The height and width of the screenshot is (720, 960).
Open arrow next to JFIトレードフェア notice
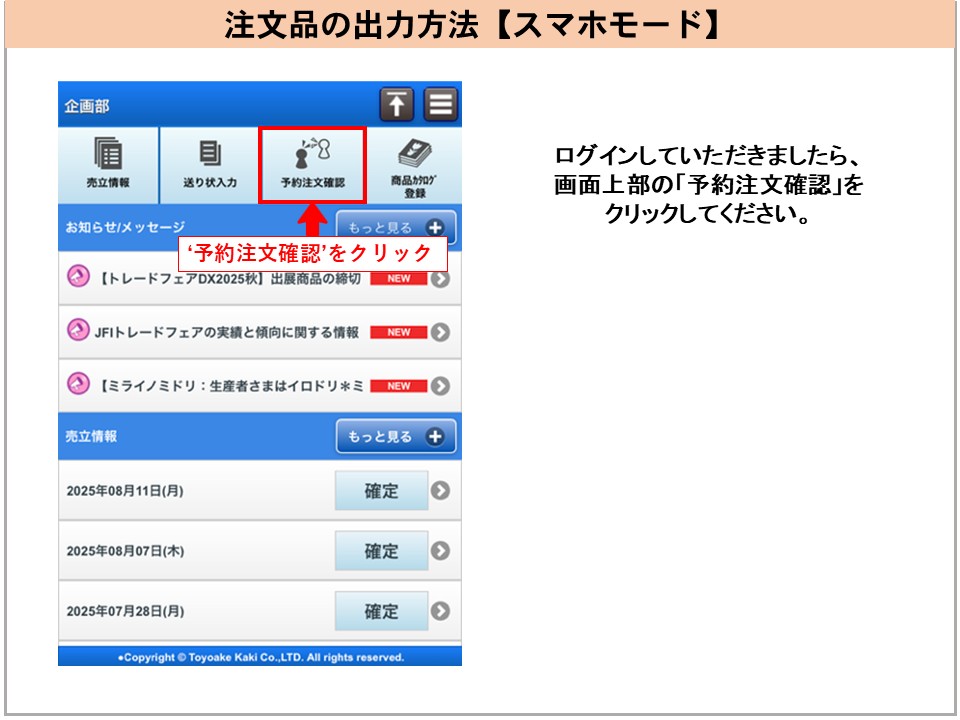coord(440,332)
